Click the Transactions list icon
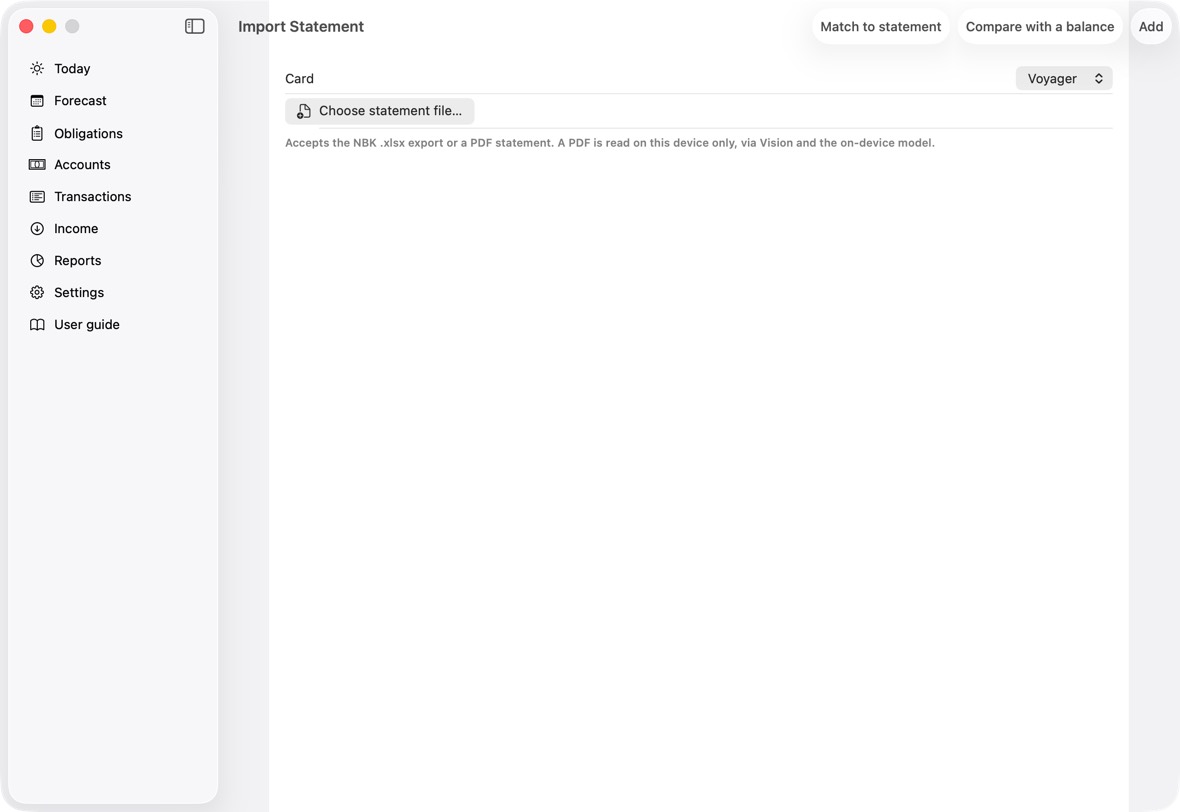Screen dimensions: 1180x812 pyautogui.click(x=37, y=196)
